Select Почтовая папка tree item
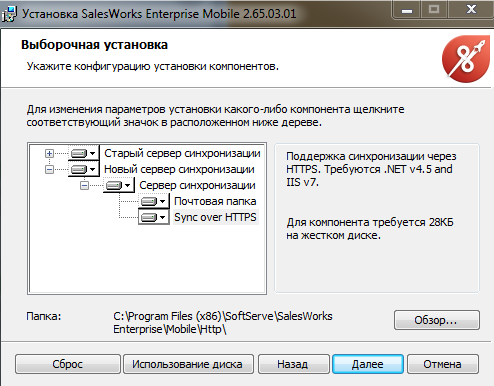The image size is (494, 386). (x=215, y=201)
